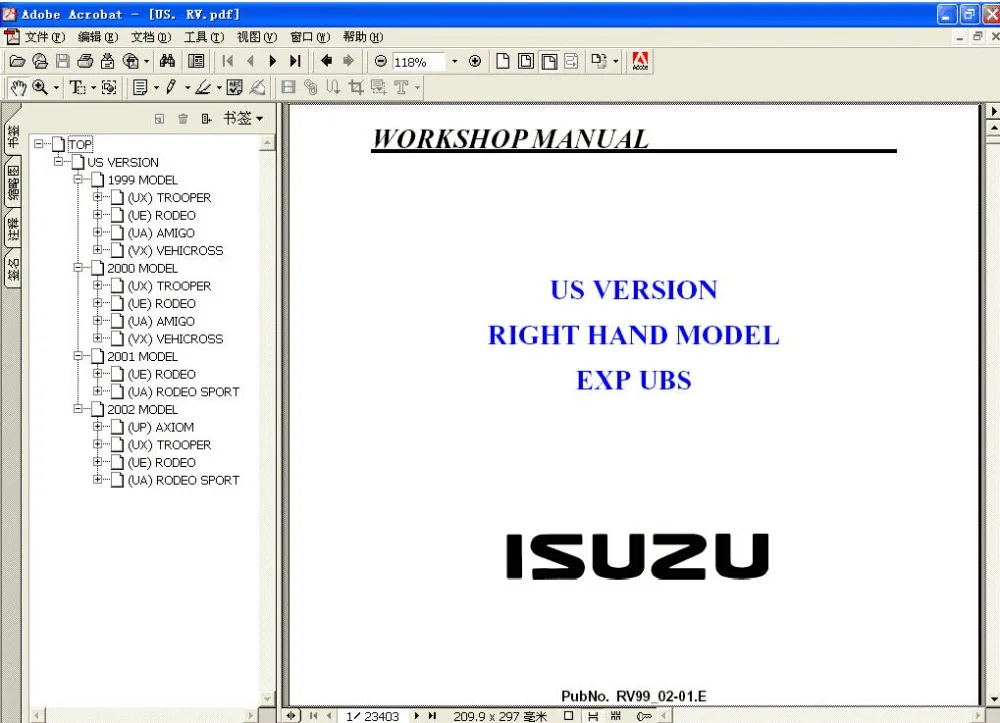Toggle the navigation pane toolbar button
Screen dimensions: 1000x723
196,61
